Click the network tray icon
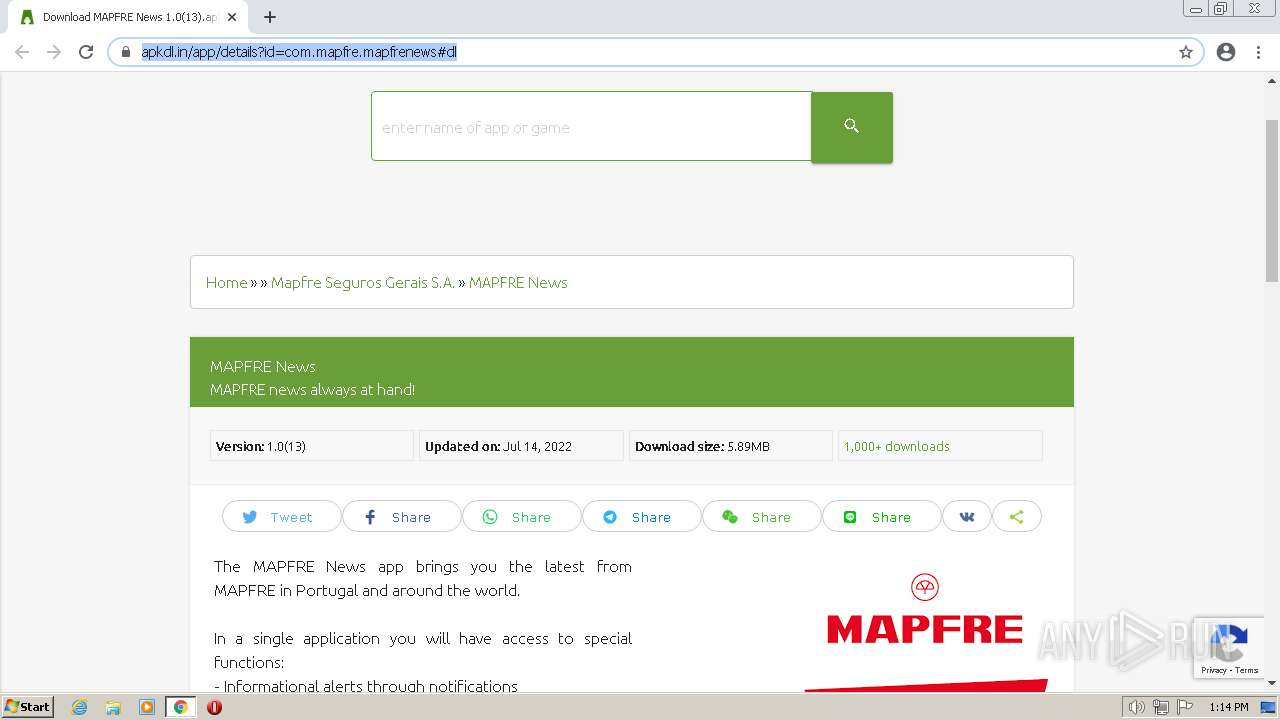The width and height of the screenshot is (1280, 720). click(x=1160, y=707)
